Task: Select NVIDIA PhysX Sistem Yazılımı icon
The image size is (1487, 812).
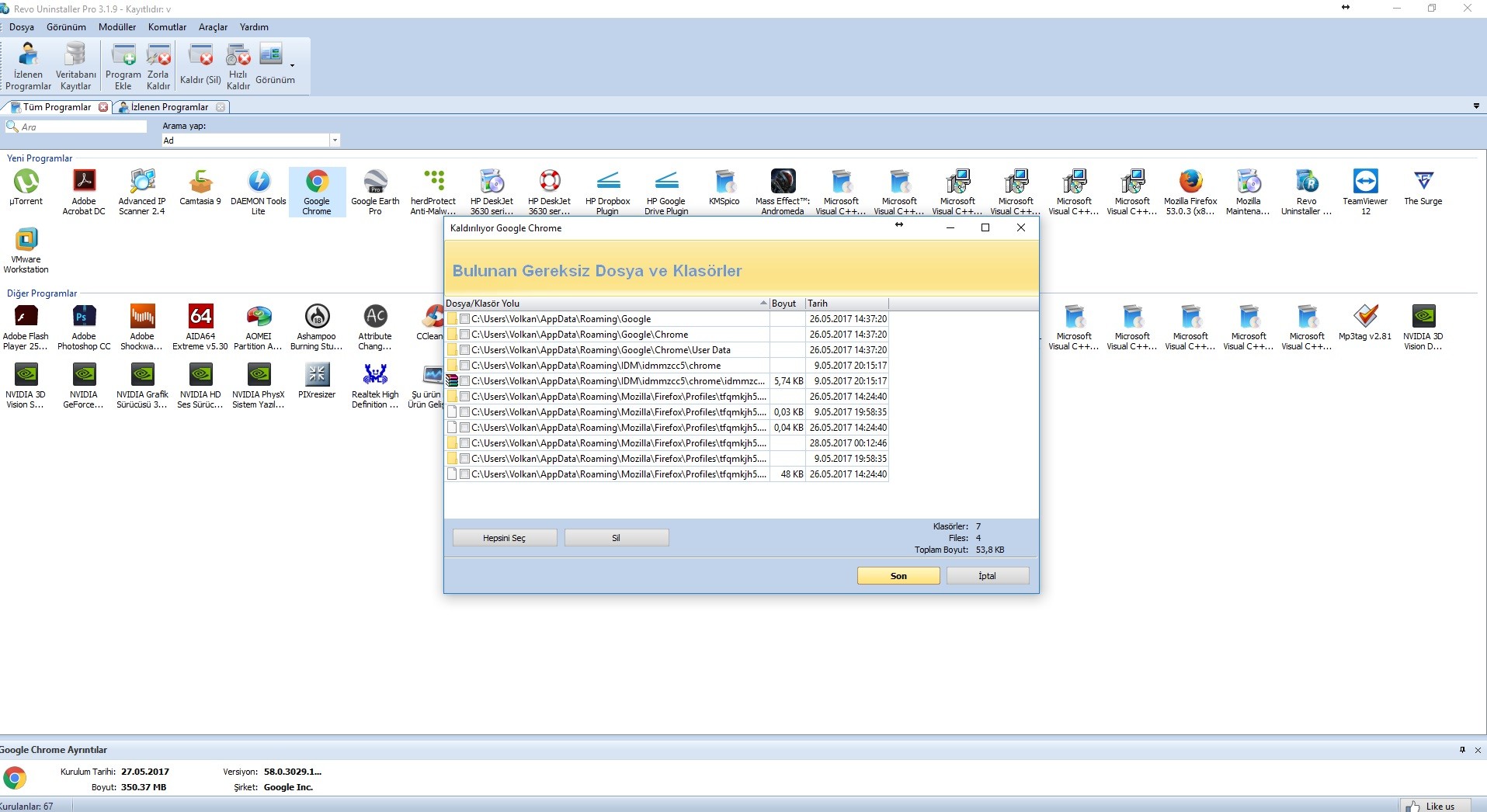Action: 259,385
